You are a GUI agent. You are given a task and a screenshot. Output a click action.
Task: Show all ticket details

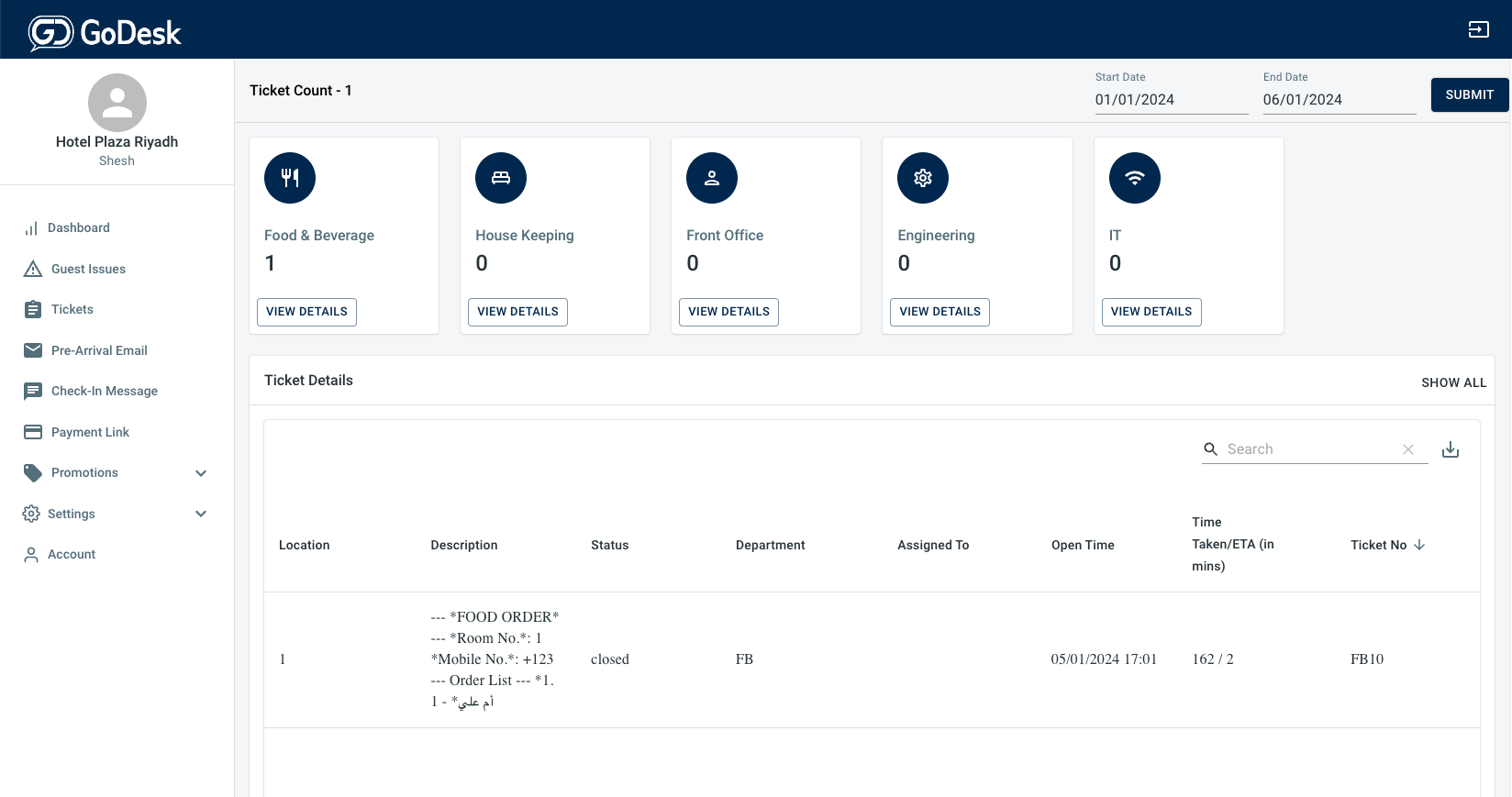tap(1453, 382)
